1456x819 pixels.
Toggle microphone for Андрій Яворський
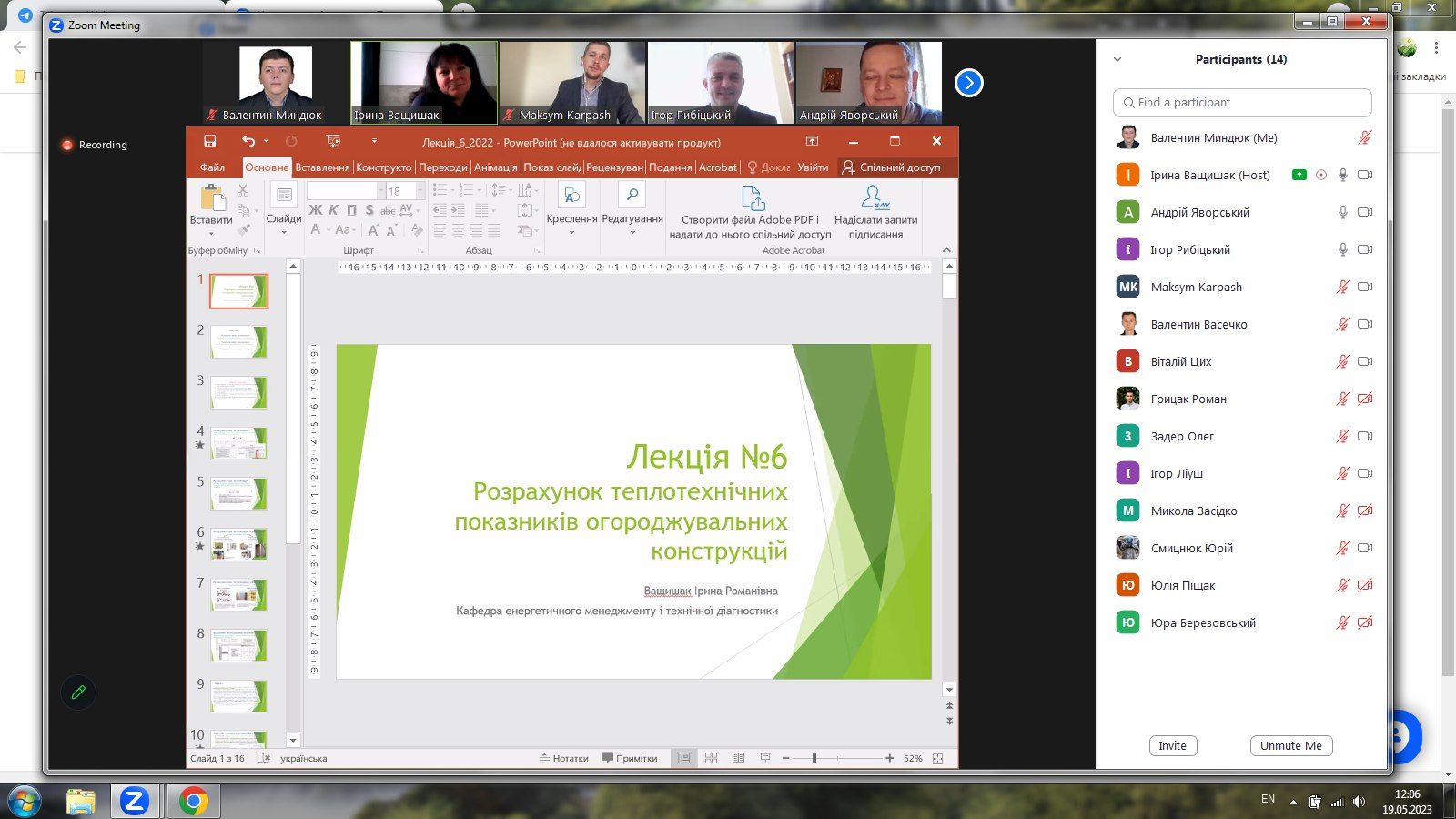[x=1342, y=212]
